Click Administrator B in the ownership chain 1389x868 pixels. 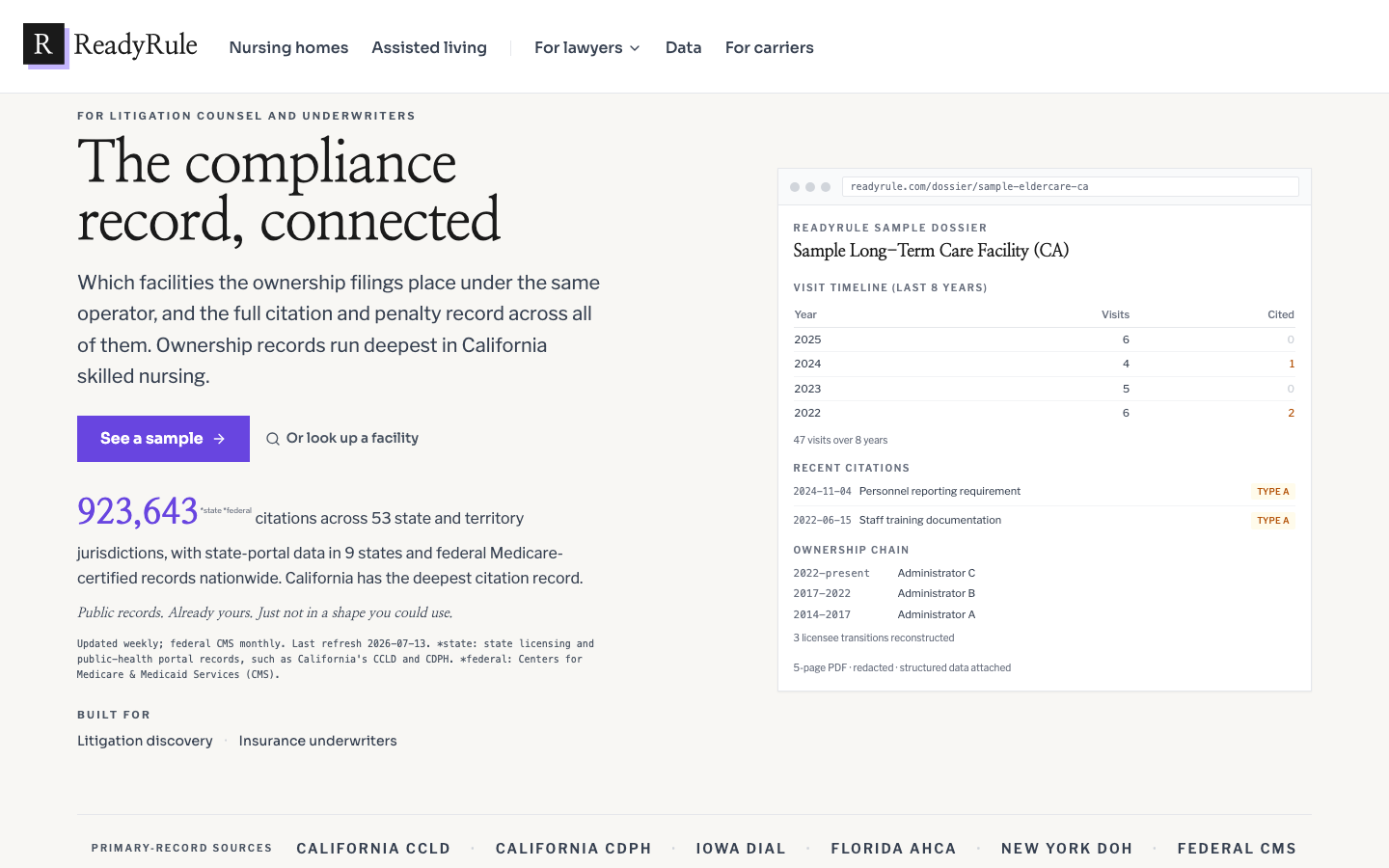937,593
